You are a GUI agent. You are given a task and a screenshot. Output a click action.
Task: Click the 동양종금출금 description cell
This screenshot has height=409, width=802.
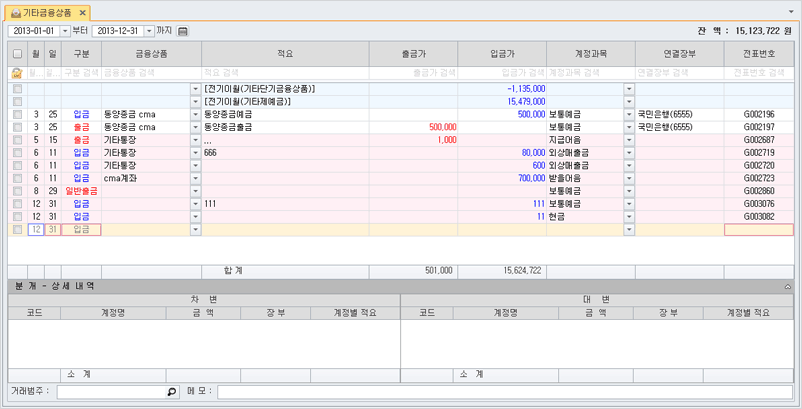[285, 127]
